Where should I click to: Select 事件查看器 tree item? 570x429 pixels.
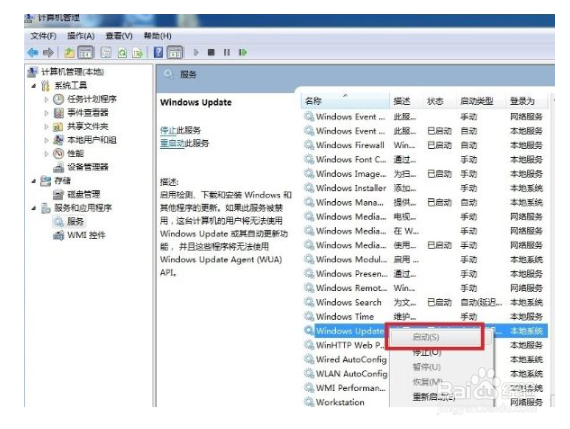[x=88, y=113]
